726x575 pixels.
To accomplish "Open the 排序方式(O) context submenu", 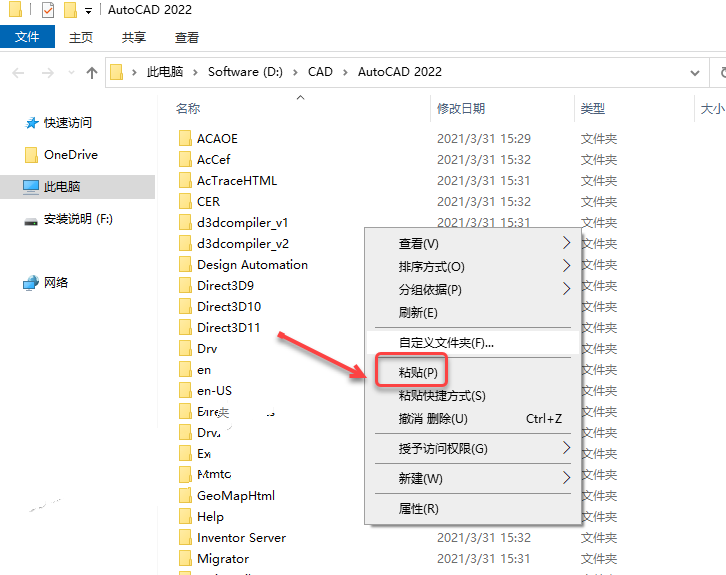I will pos(473,267).
